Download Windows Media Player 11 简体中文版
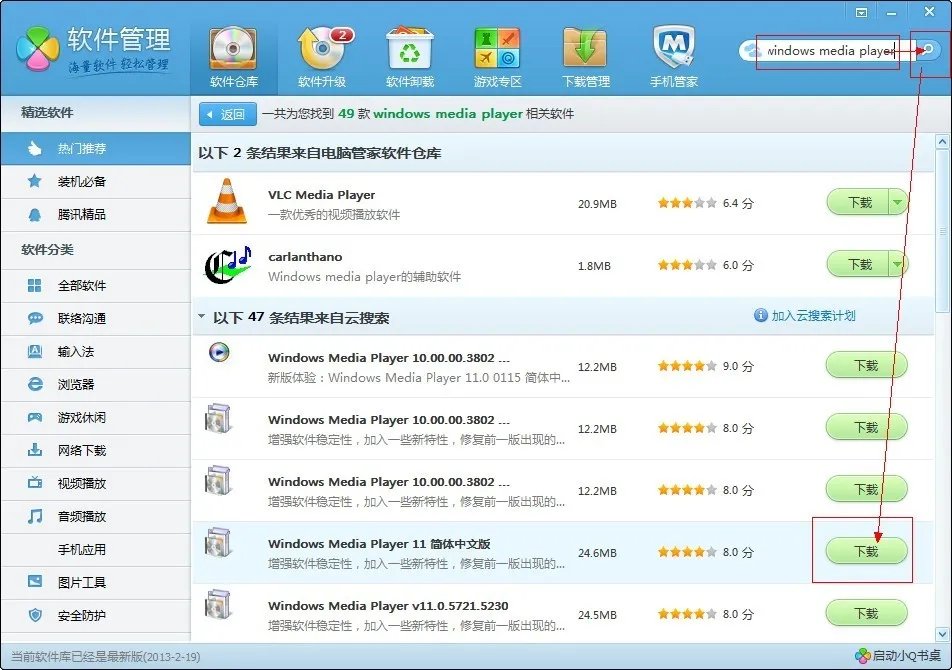The height and width of the screenshot is (670, 952). click(x=864, y=551)
